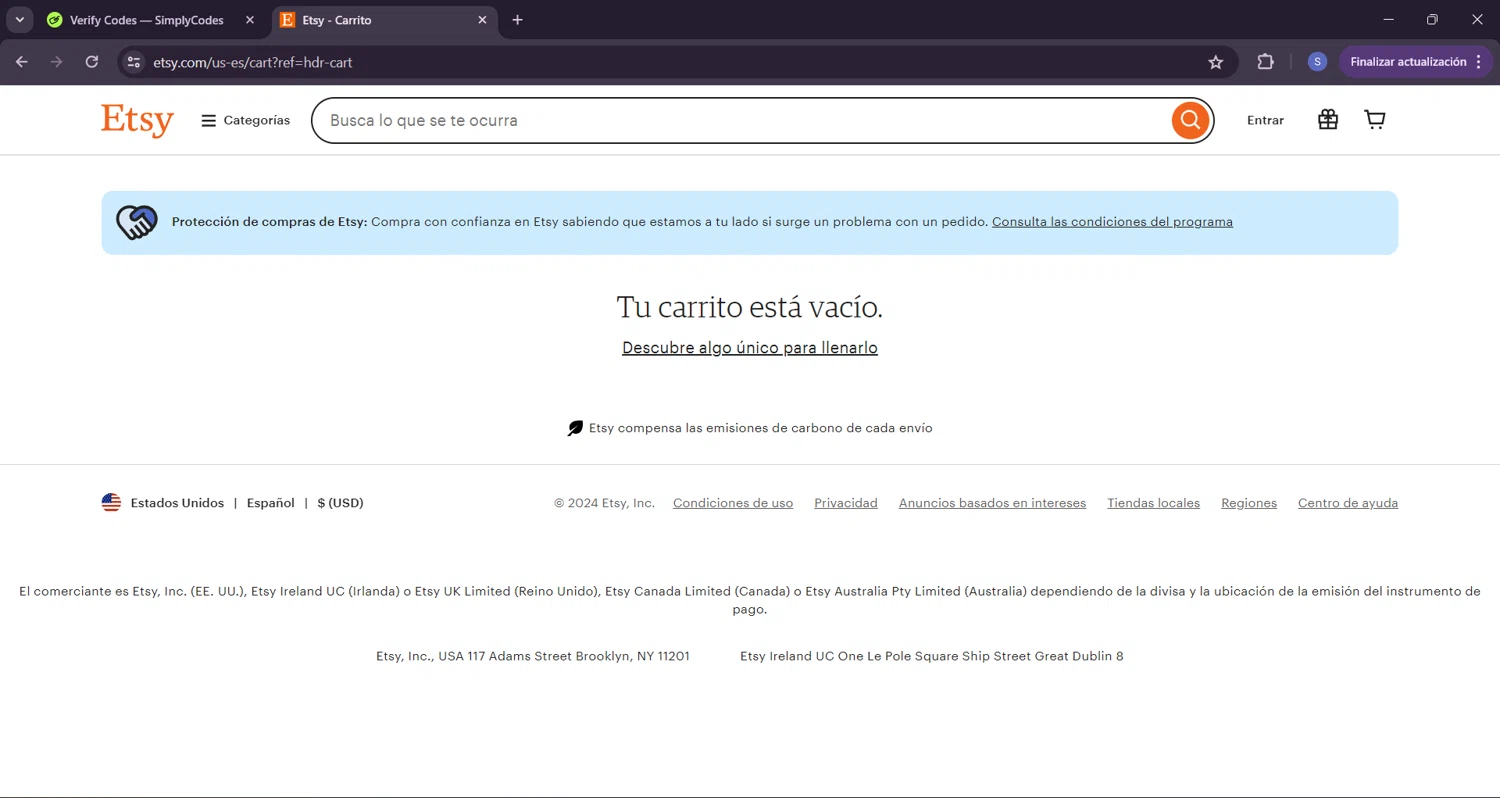Open Regiones footer link
1500x798 pixels.
click(x=1249, y=503)
